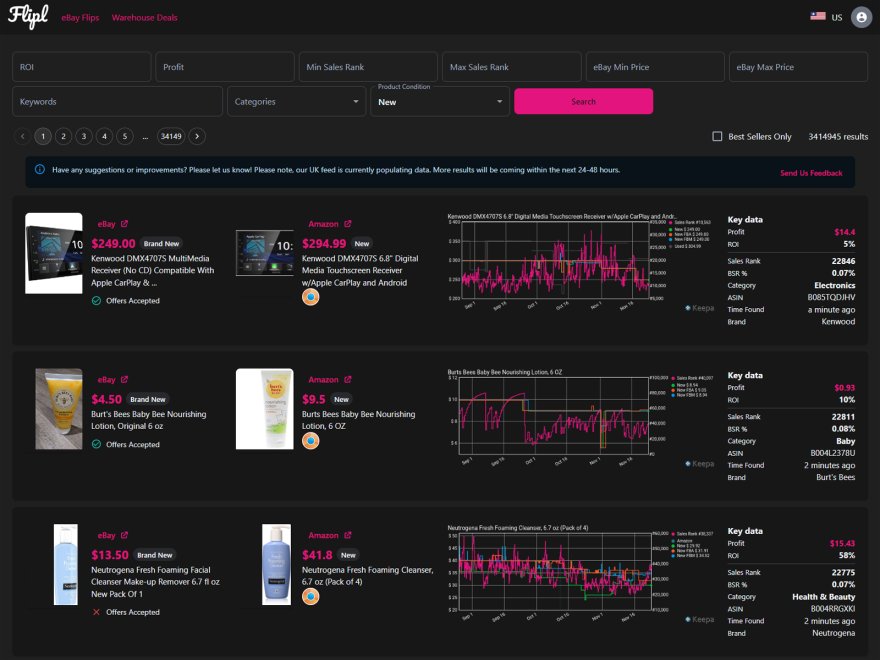Open Neutrogena eBay cleanser thumbnail
The width and height of the screenshot is (880, 660).
66,565
